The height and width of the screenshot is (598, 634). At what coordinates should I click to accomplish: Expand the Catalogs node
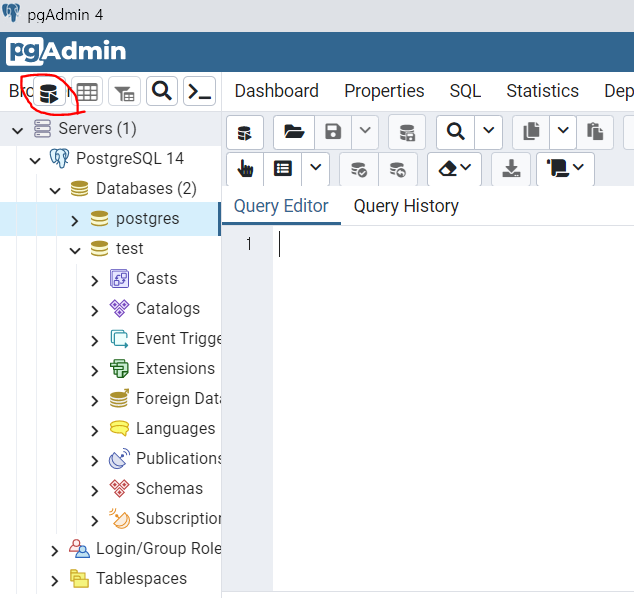click(x=95, y=310)
